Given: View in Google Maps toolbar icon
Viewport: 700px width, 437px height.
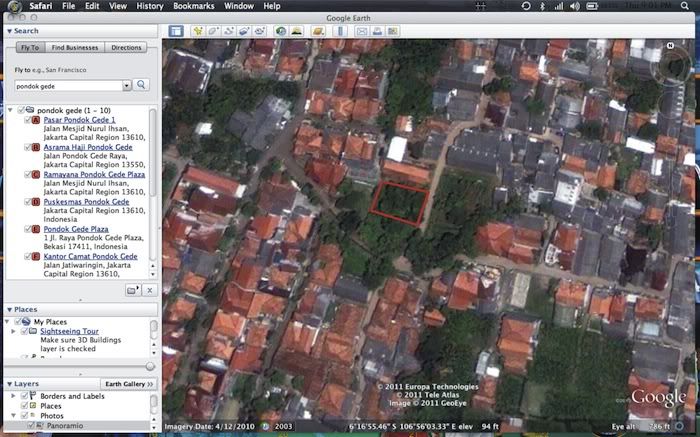Looking at the screenshot, I should tap(392, 31).
